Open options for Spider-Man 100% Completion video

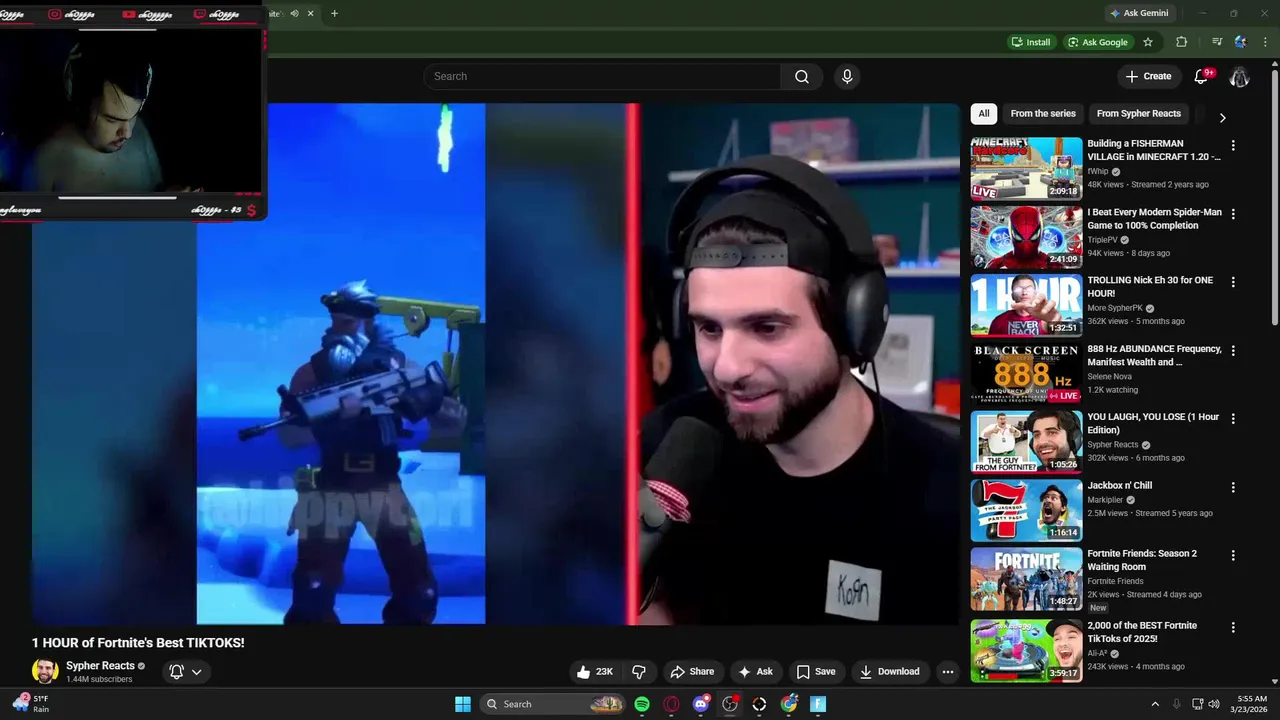pyautogui.click(x=1233, y=214)
